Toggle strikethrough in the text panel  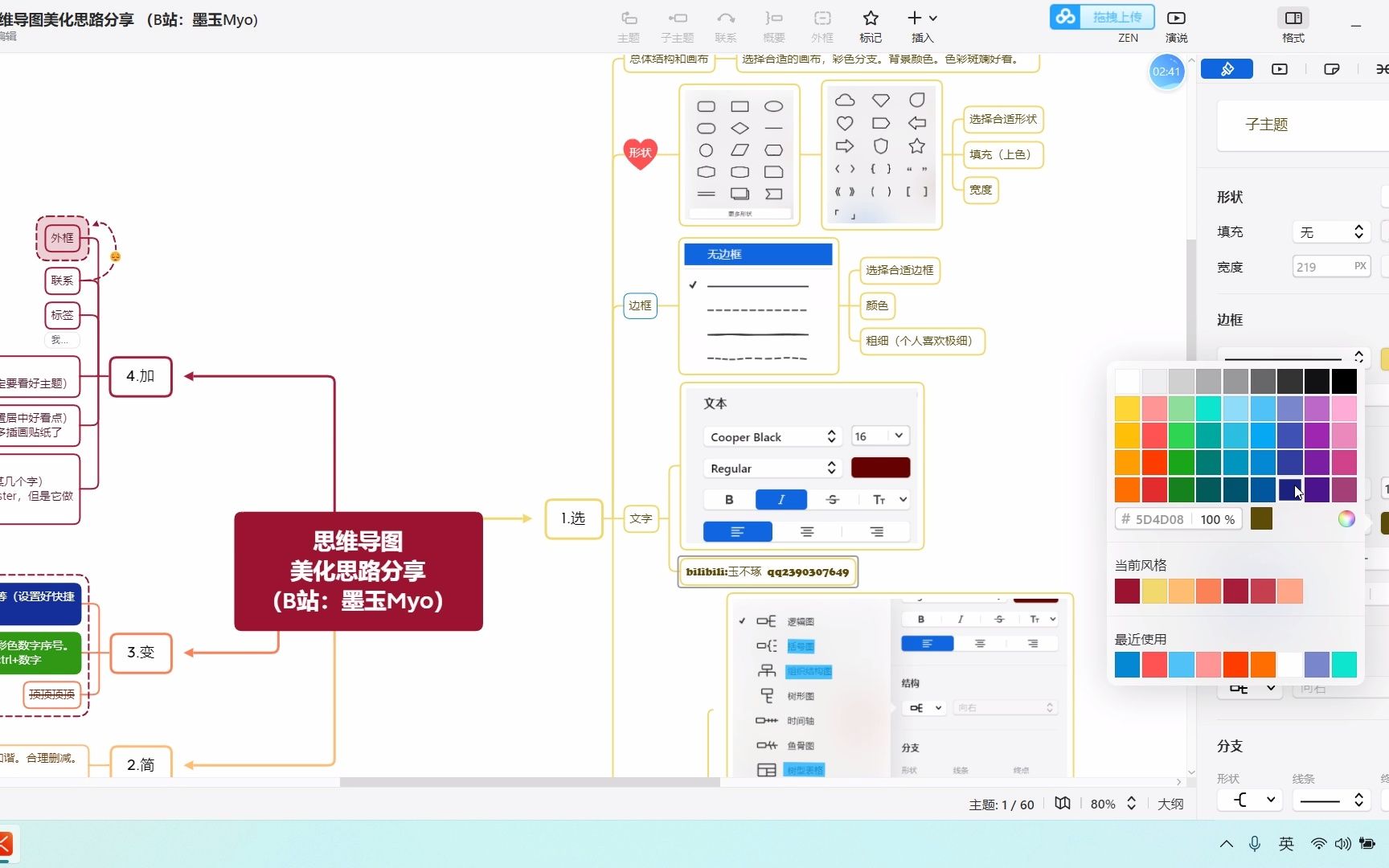(x=832, y=499)
